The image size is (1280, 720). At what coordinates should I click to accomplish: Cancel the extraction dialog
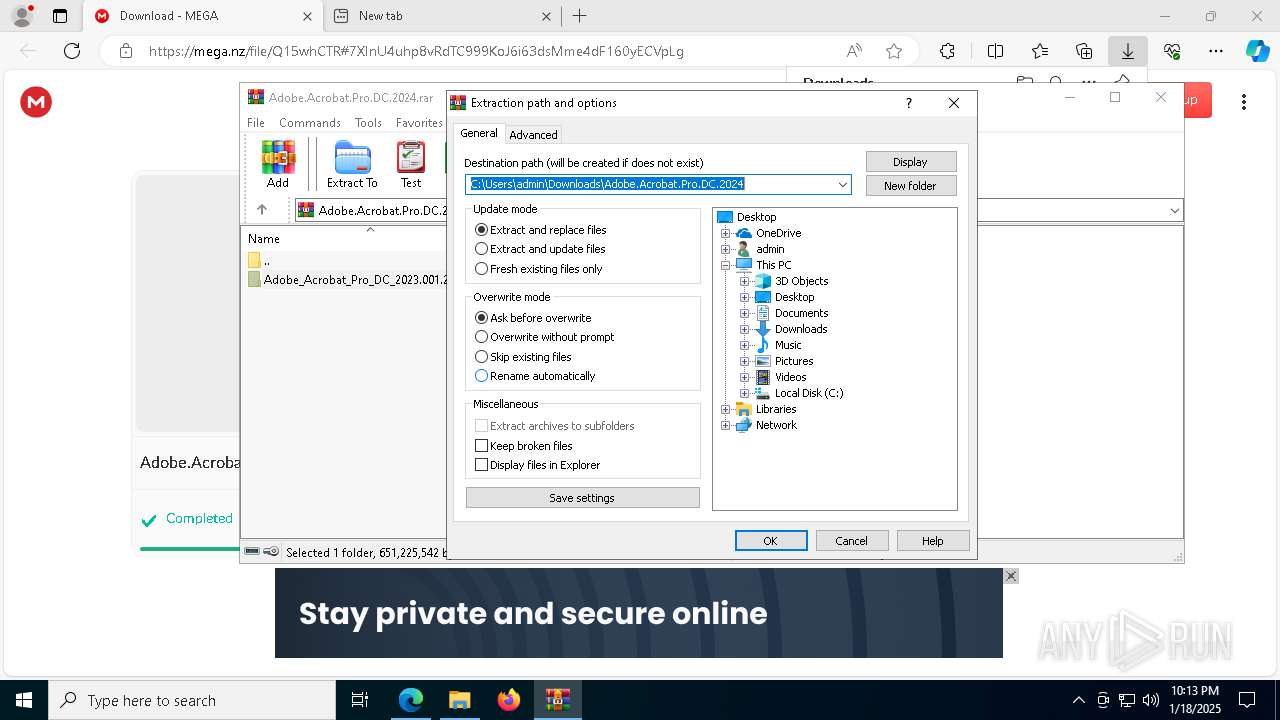(x=852, y=541)
